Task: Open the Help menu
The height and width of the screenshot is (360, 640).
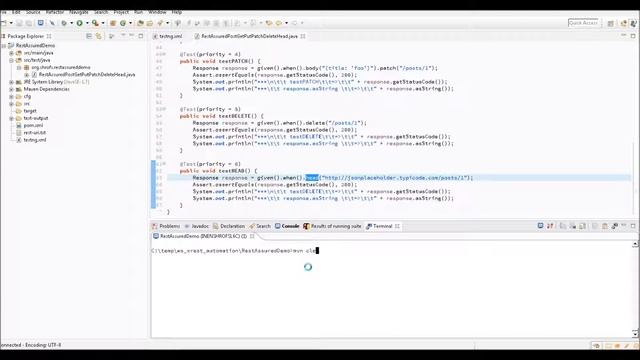Action: point(177,12)
